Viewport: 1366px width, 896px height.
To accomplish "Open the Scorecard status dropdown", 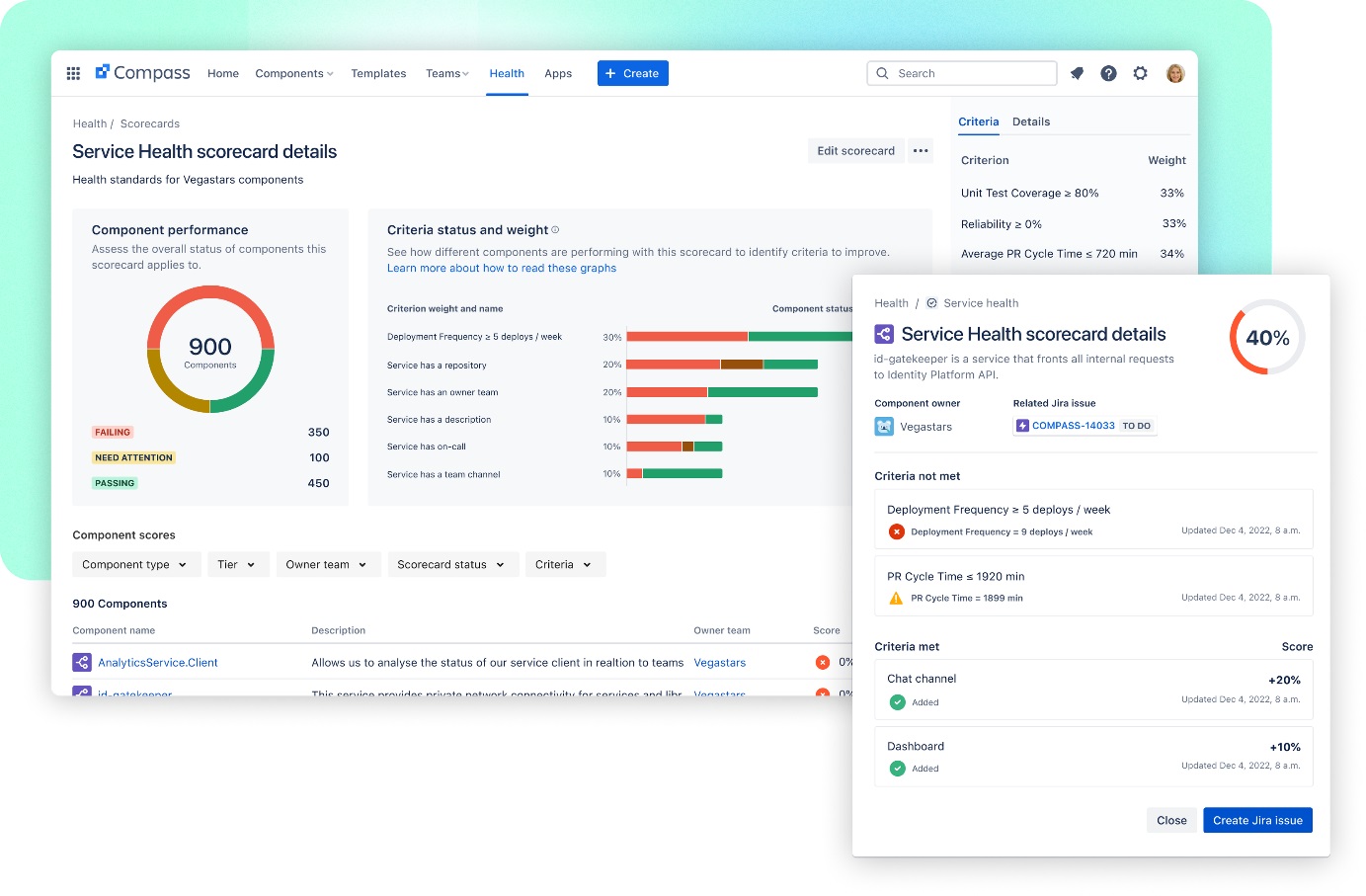I will coord(452,564).
